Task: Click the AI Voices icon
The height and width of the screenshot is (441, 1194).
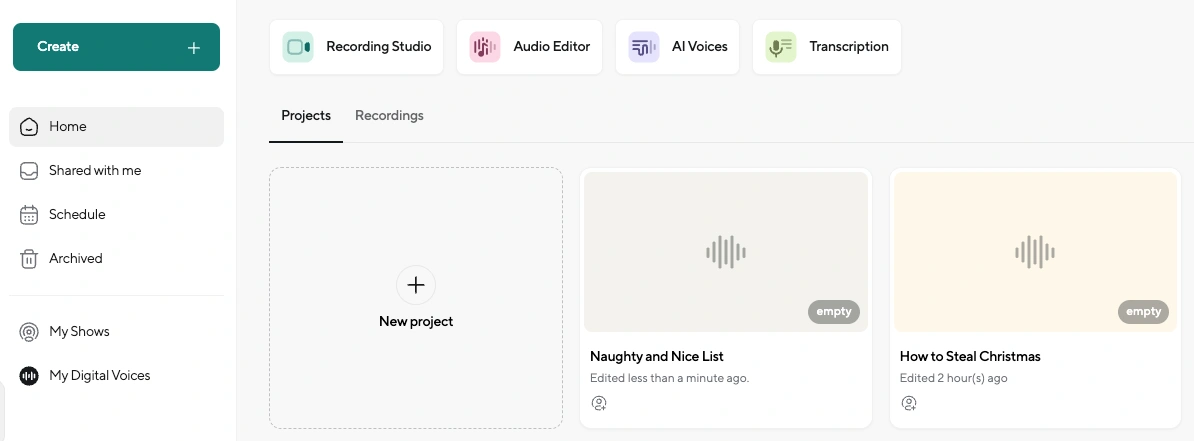Action: pos(643,47)
